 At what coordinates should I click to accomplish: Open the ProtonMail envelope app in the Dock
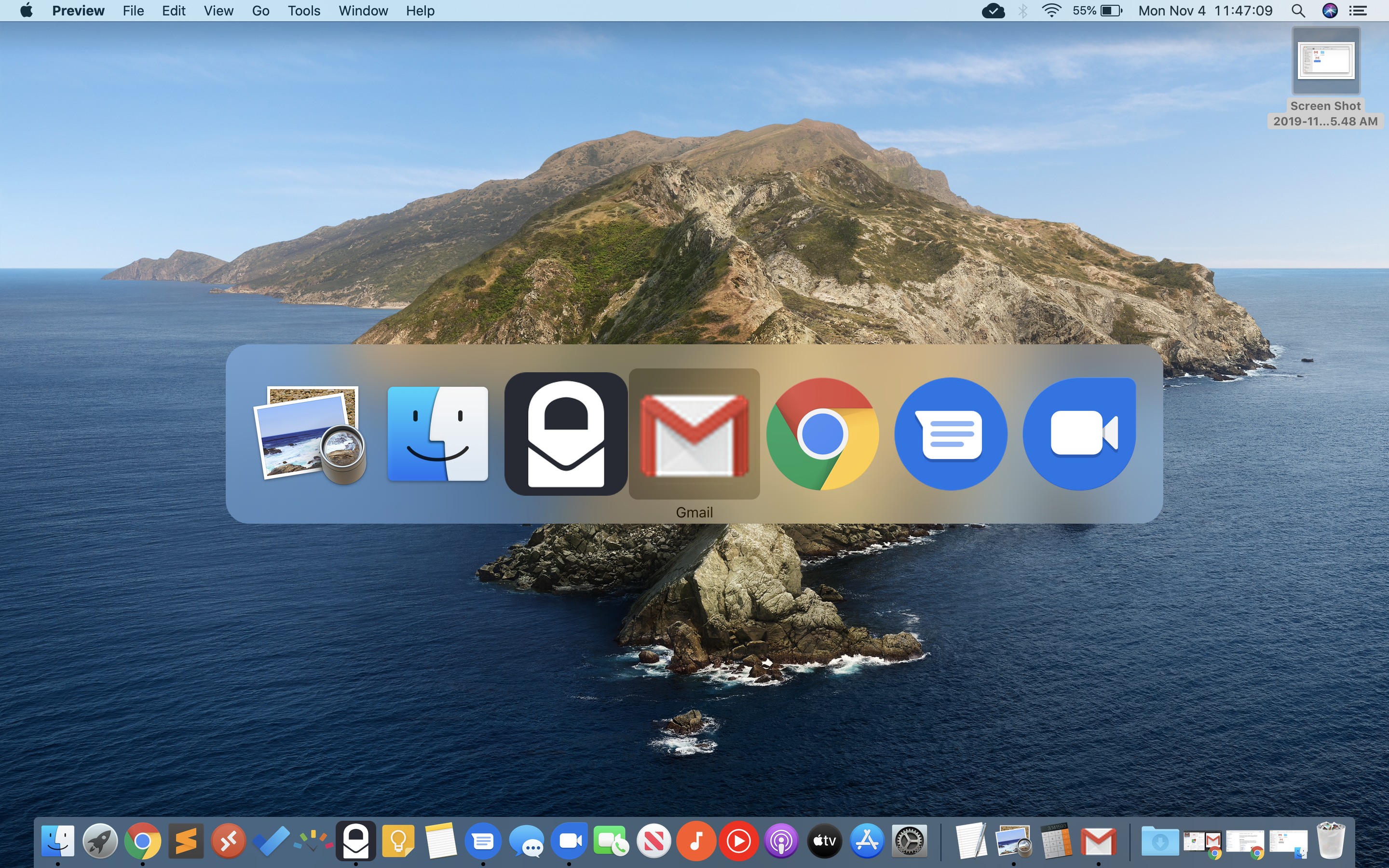pos(356,841)
